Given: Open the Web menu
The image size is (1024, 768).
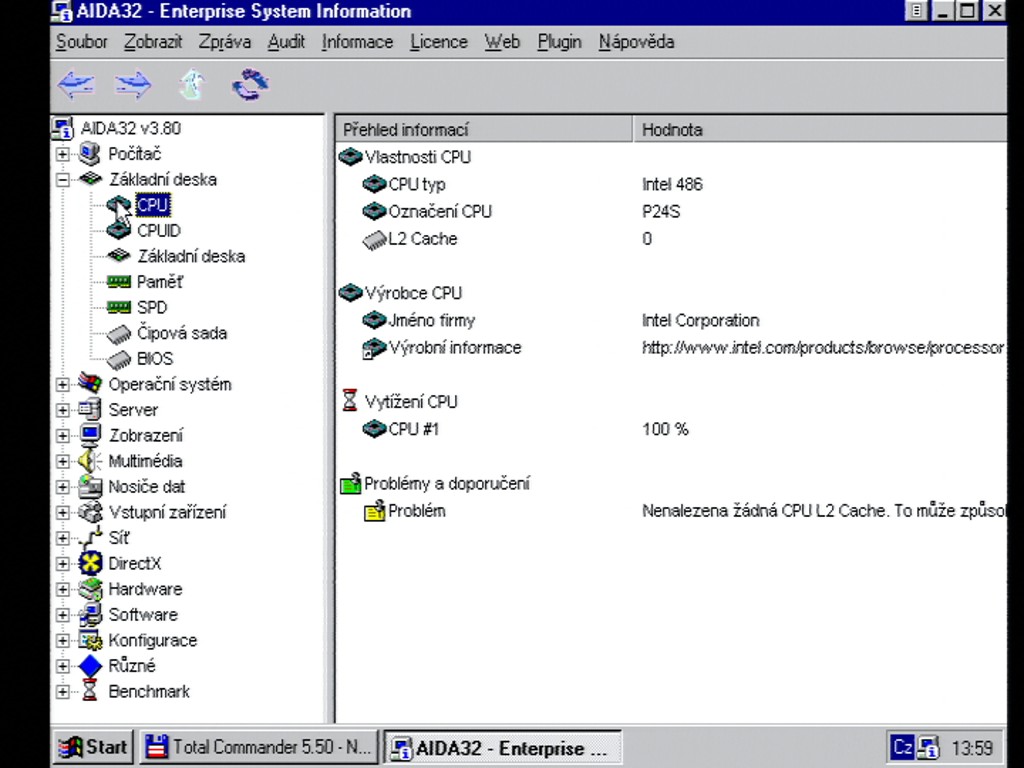Looking at the screenshot, I should 502,42.
